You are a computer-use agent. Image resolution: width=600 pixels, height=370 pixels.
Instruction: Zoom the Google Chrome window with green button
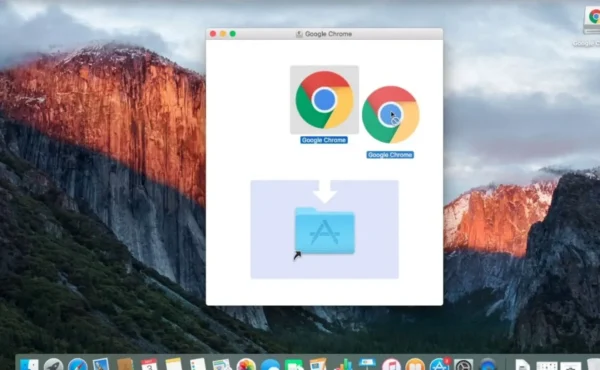pos(233,34)
